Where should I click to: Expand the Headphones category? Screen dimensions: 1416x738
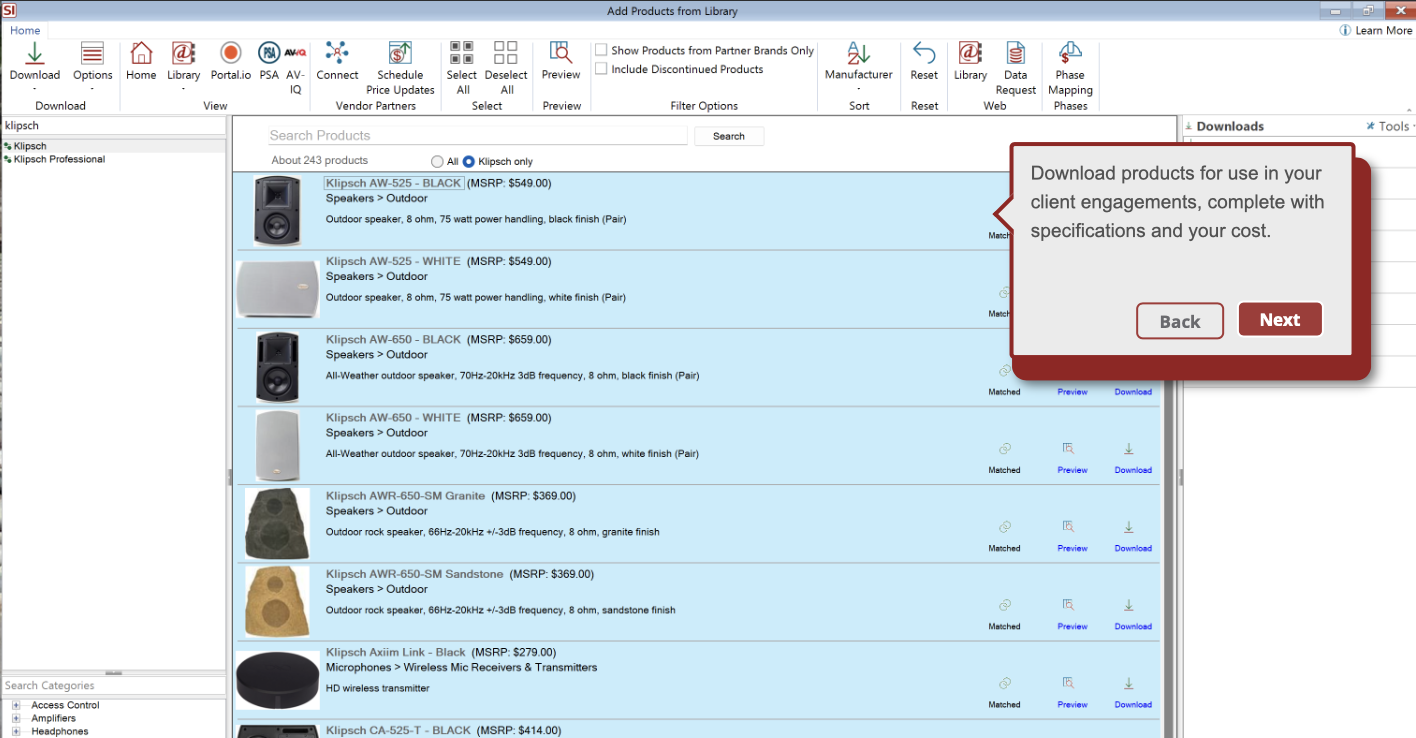[x=16, y=731]
